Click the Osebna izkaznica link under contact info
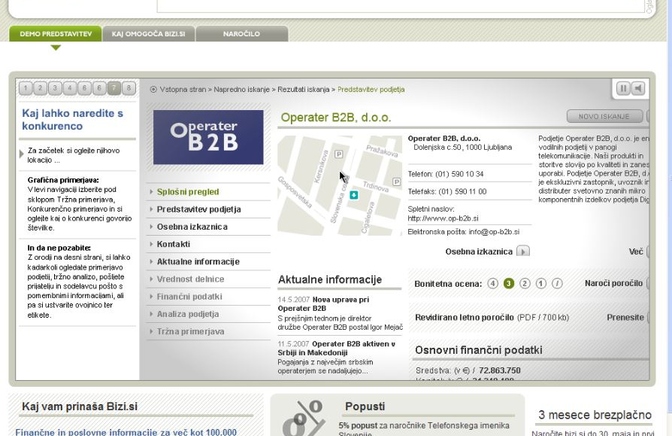The height and width of the screenshot is (436, 672). pyautogui.click(x=479, y=252)
